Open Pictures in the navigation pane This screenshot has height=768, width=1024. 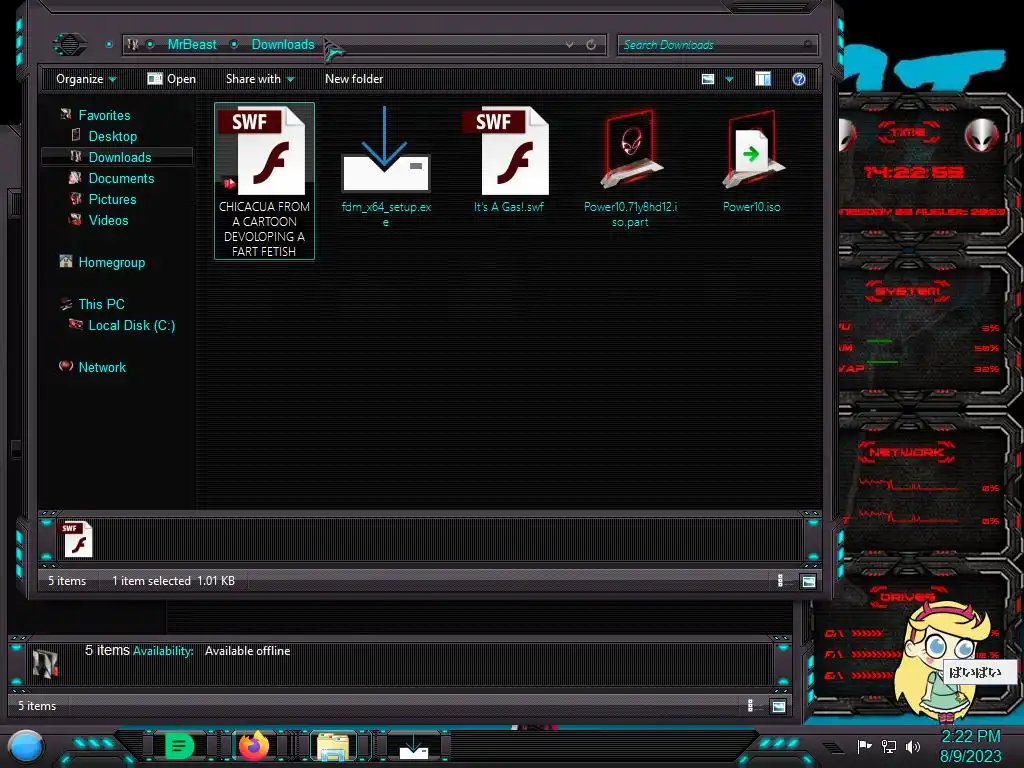[112, 199]
